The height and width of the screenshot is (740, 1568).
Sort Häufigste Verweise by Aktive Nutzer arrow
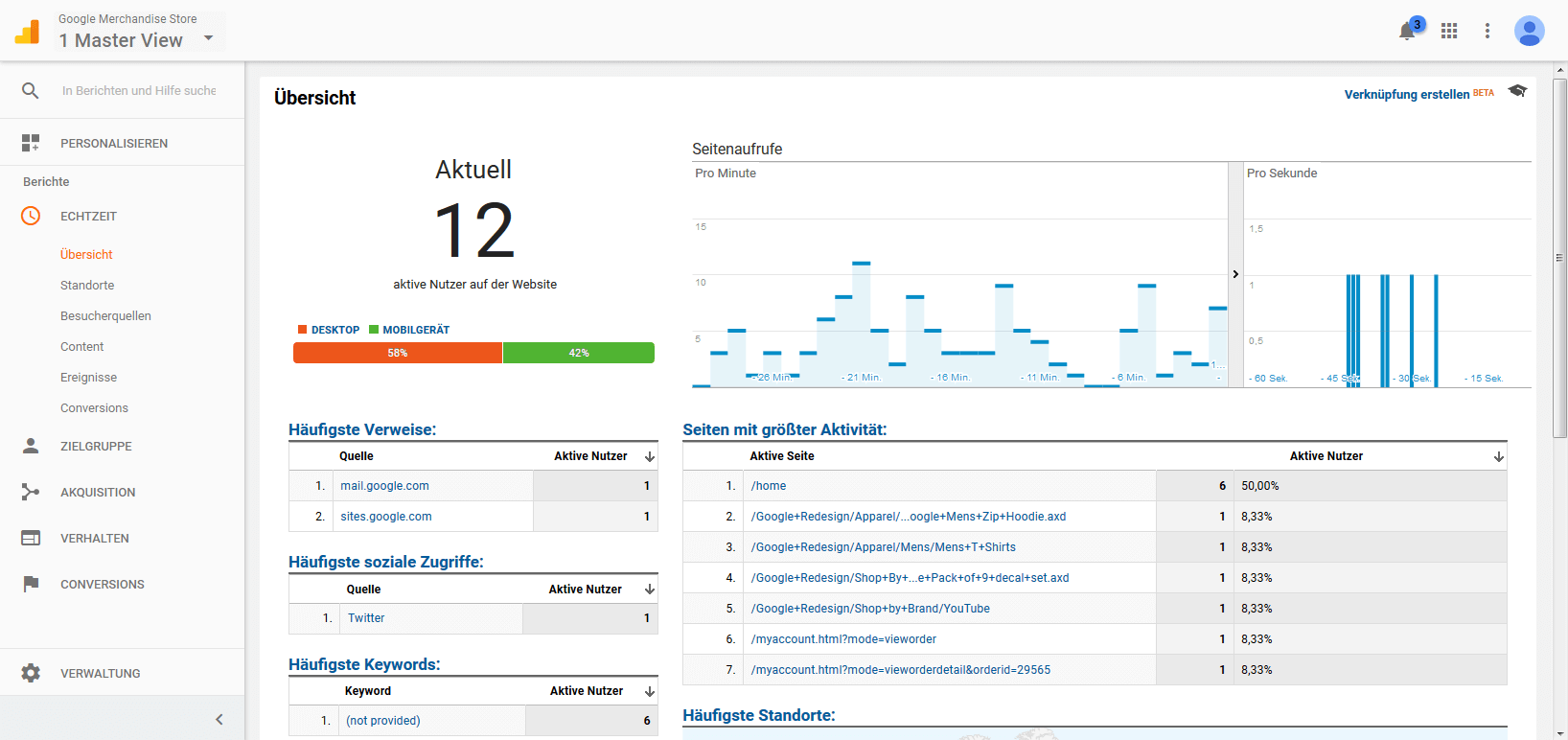pyautogui.click(x=650, y=456)
